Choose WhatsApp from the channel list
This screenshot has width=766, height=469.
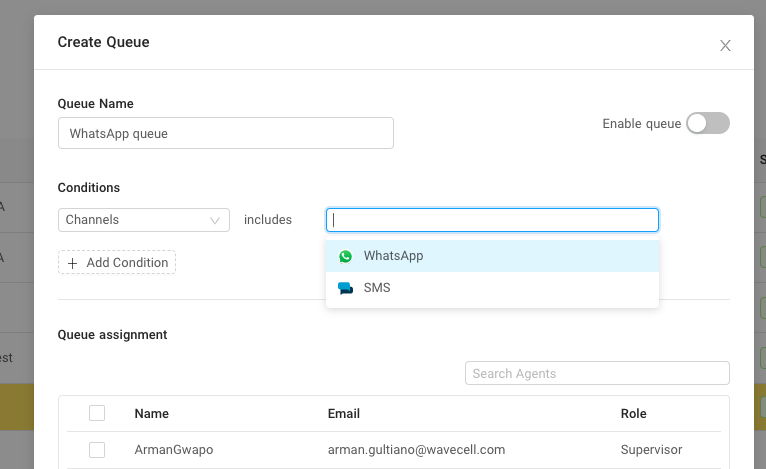(x=393, y=256)
